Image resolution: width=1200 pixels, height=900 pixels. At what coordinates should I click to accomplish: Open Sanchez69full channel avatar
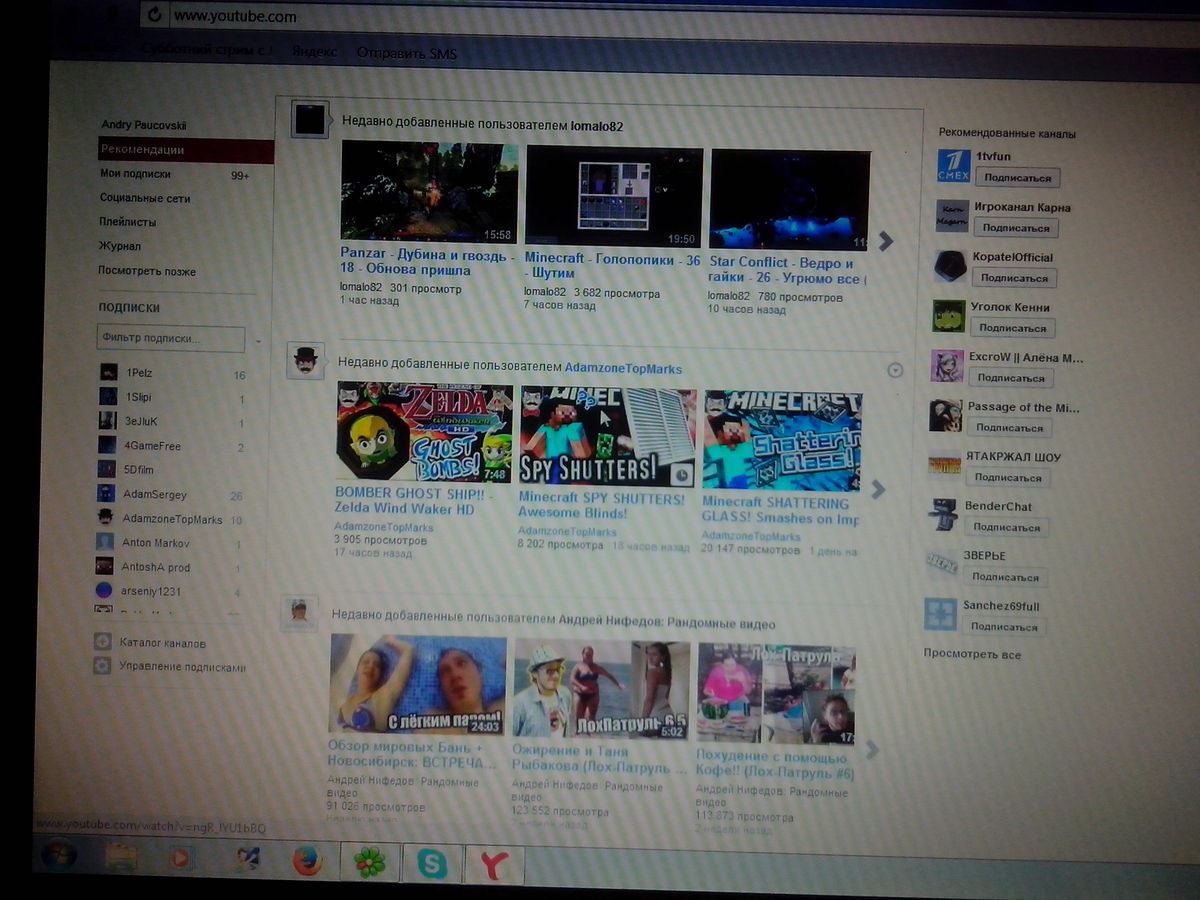coord(940,614)
